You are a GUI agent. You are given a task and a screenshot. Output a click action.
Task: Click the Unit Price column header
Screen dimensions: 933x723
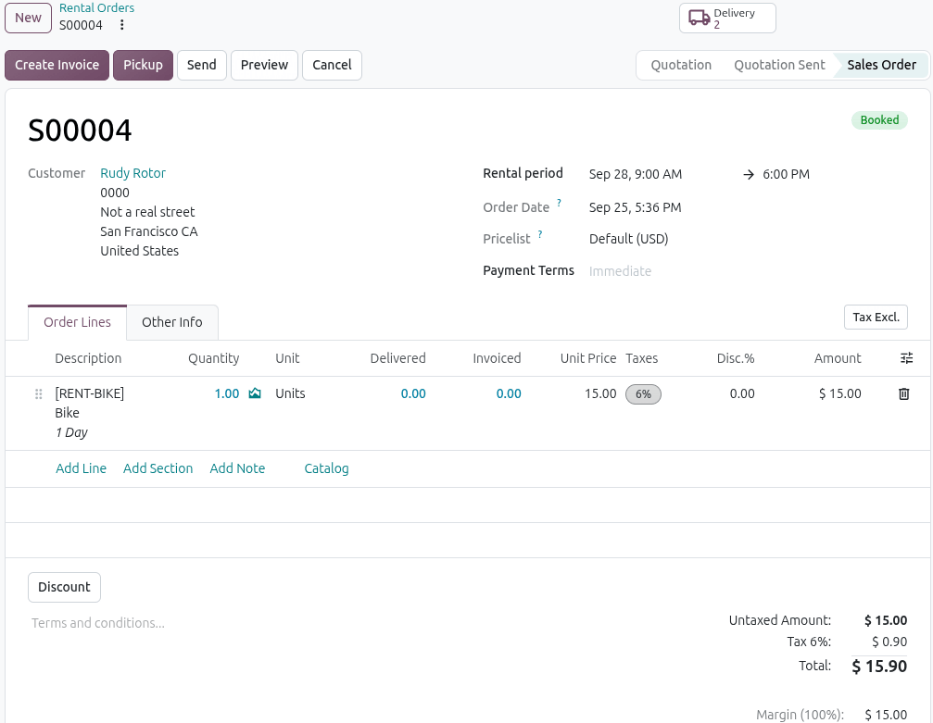pos(588,358)
